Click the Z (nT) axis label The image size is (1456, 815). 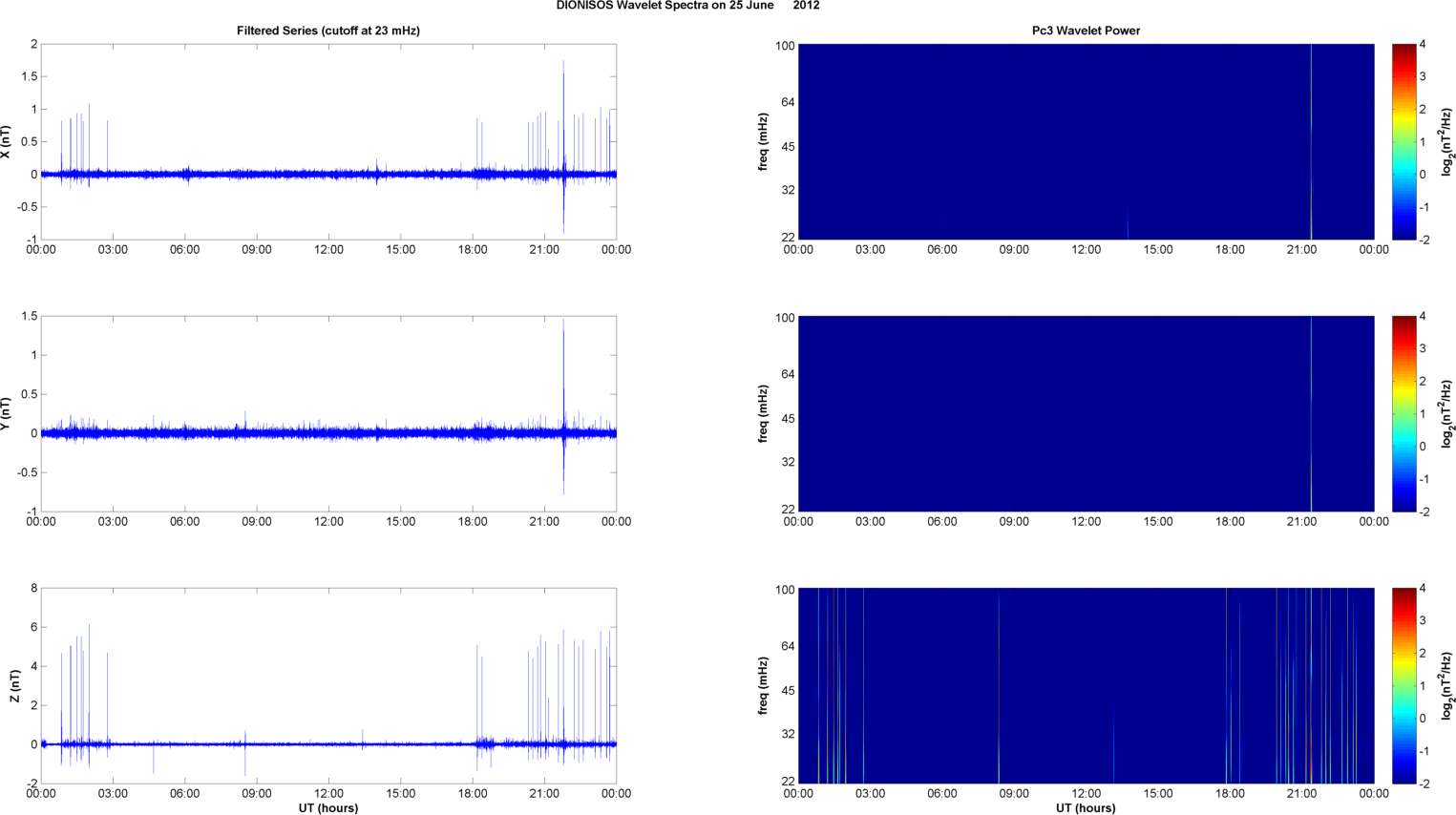point(14,686)
